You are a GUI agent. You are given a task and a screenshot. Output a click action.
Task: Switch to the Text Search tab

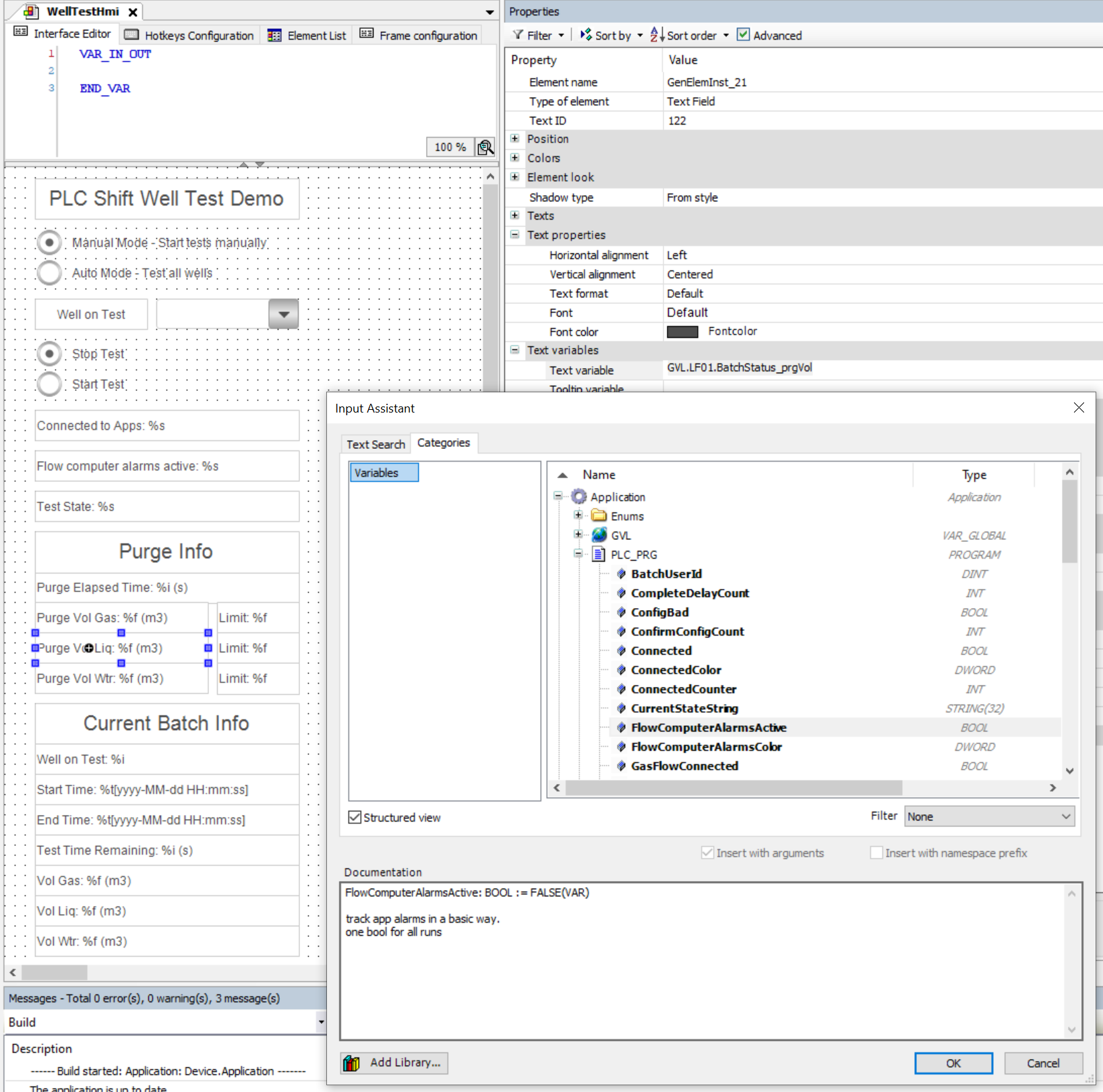tap(376, 444)
